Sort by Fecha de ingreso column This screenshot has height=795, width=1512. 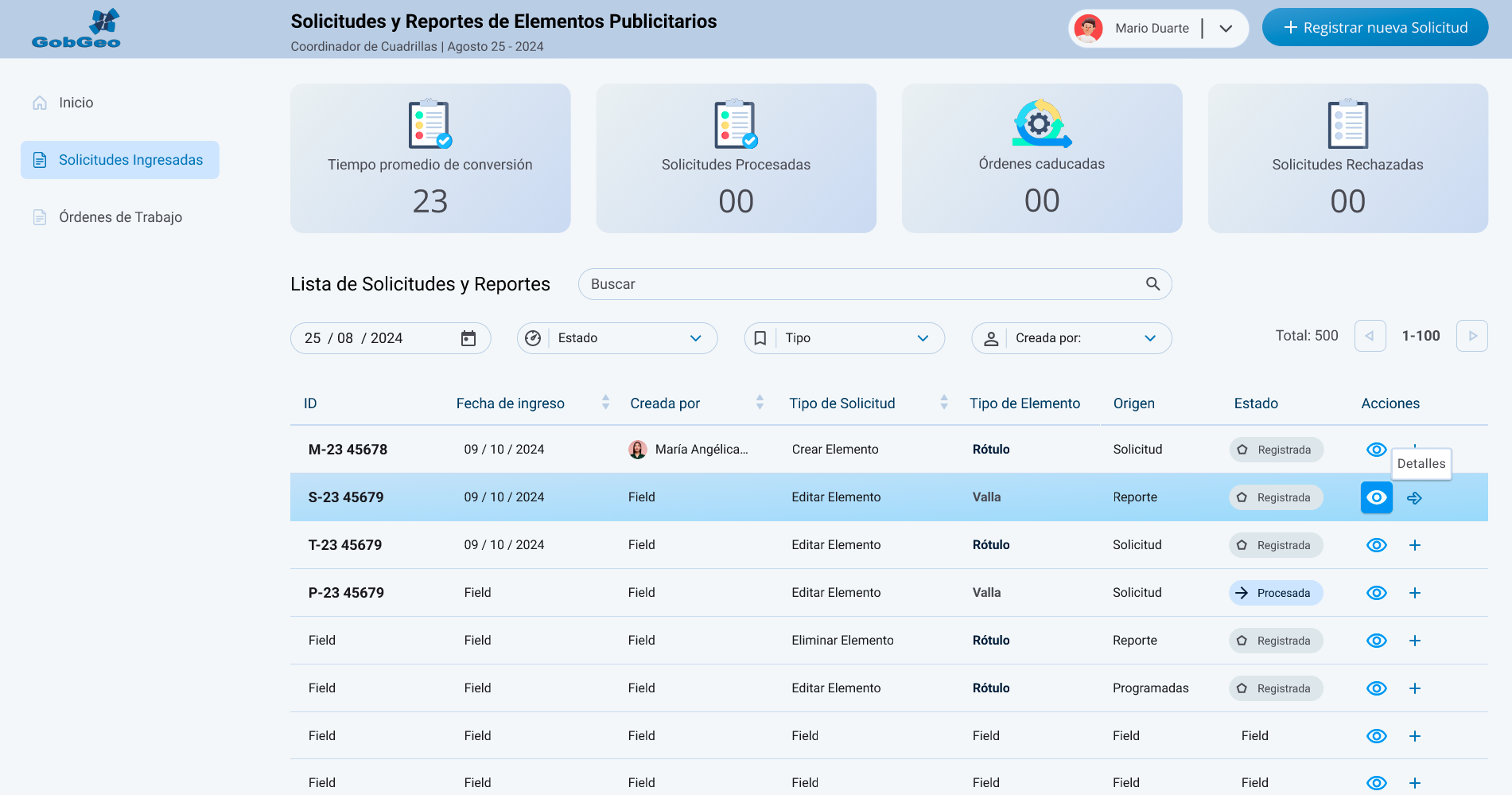coord(605,403)
